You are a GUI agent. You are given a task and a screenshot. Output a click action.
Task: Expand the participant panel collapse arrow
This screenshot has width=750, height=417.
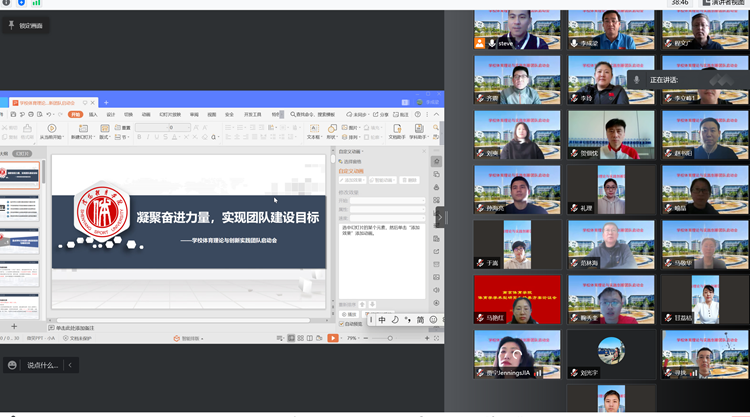[x=439, y=217]
